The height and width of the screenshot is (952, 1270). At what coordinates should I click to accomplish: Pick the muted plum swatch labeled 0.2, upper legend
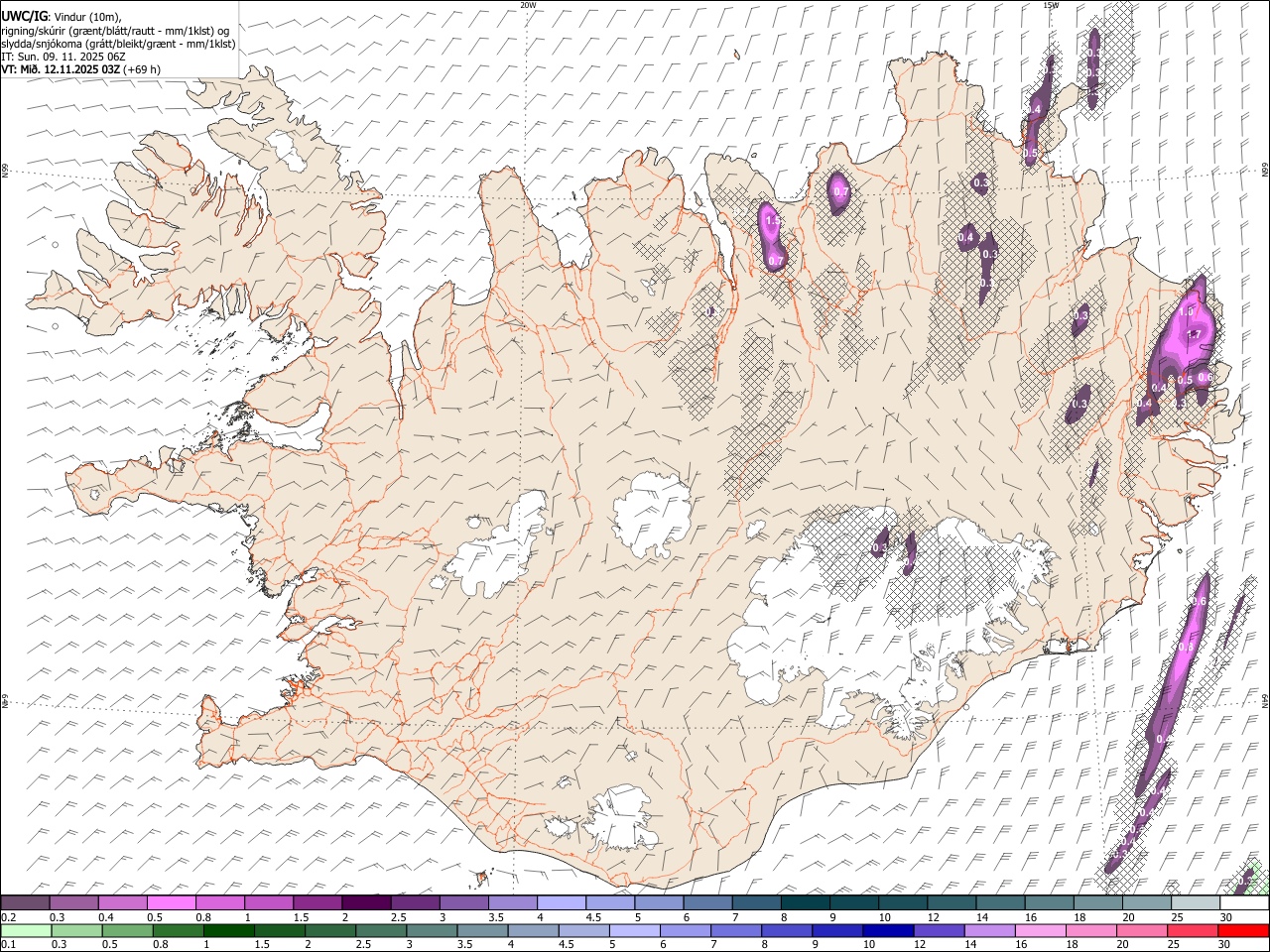click(26, 902)
